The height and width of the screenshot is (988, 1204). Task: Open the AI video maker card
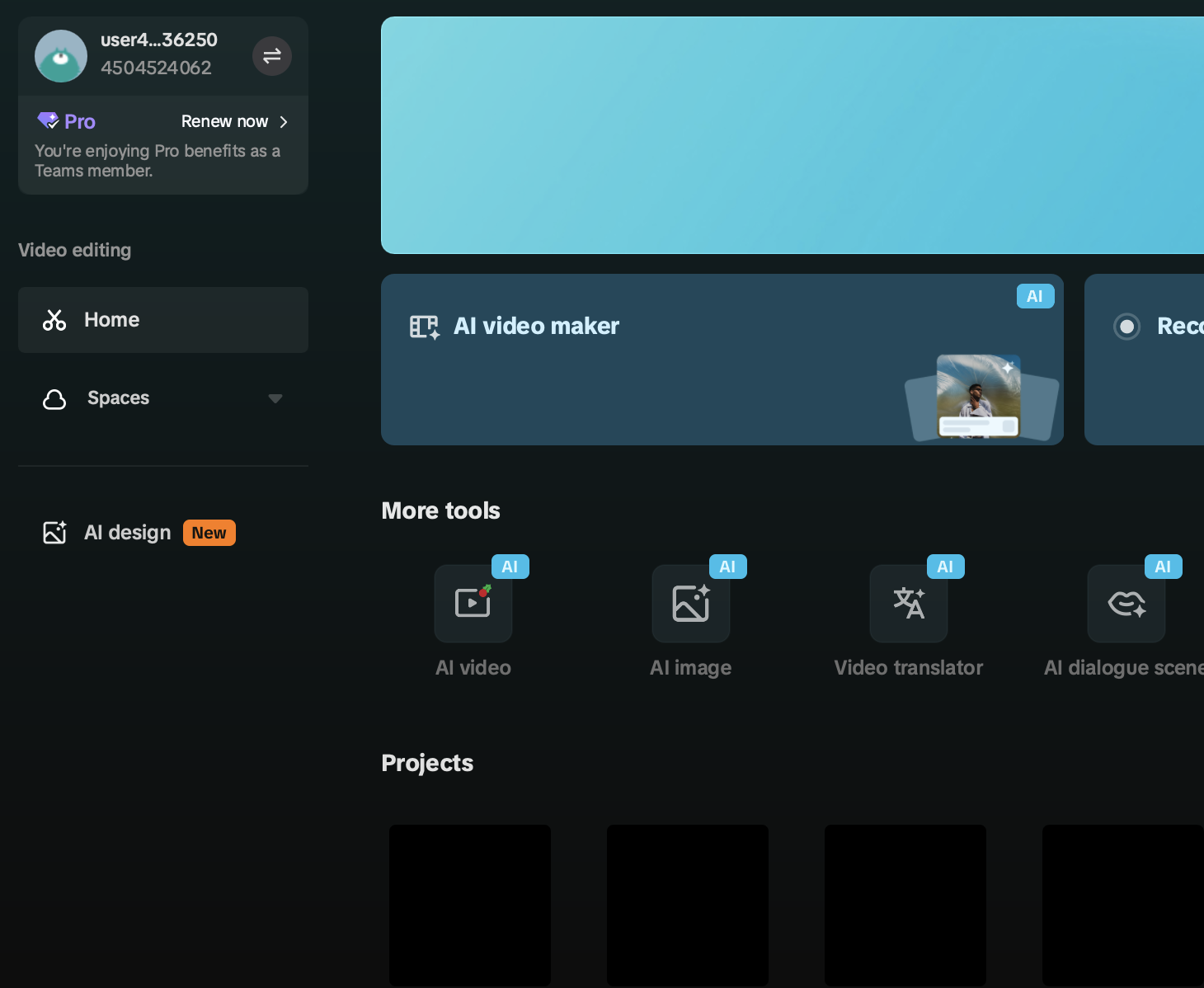[722, 360]
